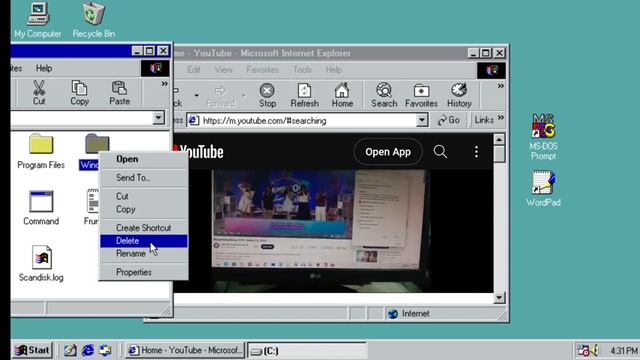Open the Help menu in Internet Explorer
This screenshot has height=360, width=640.
click(x=333, y=70)
